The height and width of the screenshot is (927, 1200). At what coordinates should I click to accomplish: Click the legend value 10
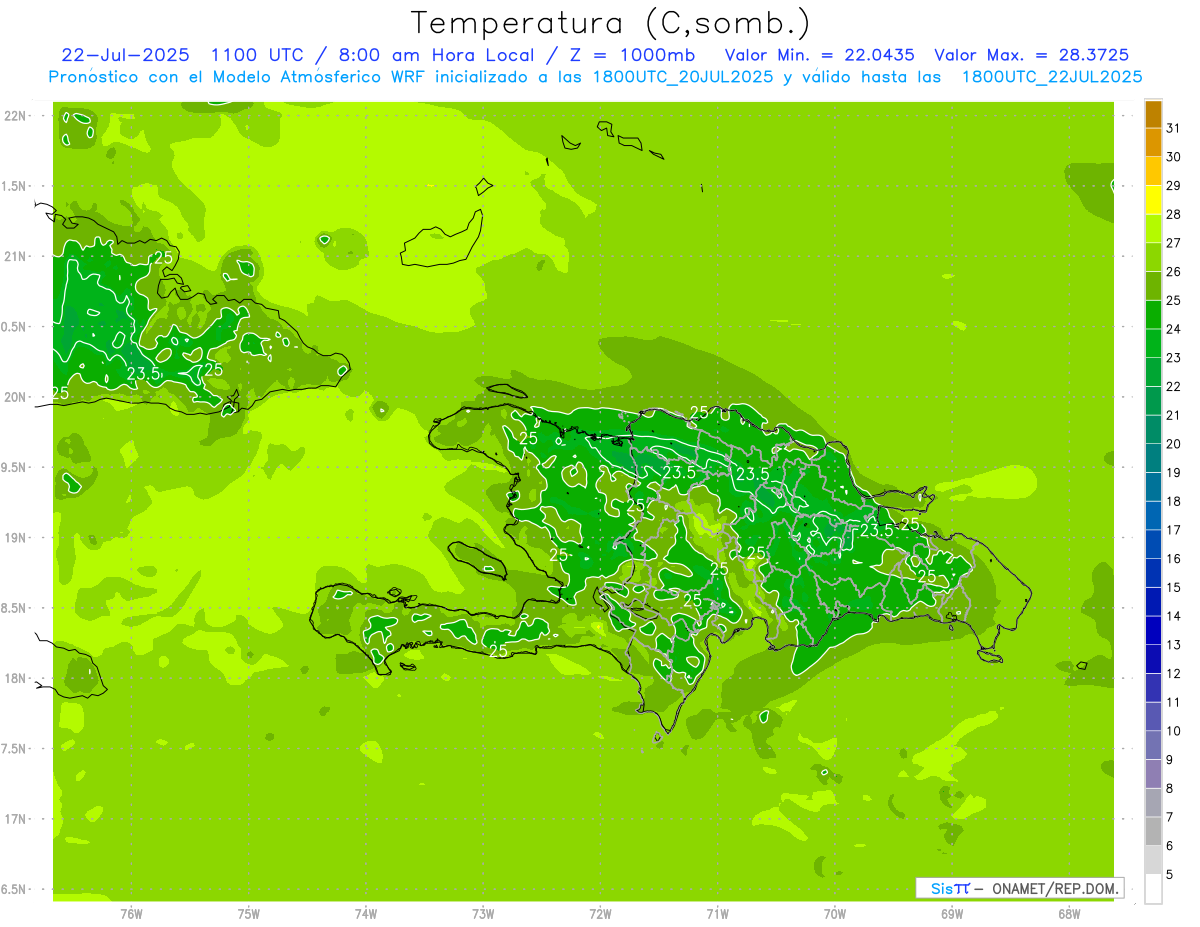(x=1173, y=731)
